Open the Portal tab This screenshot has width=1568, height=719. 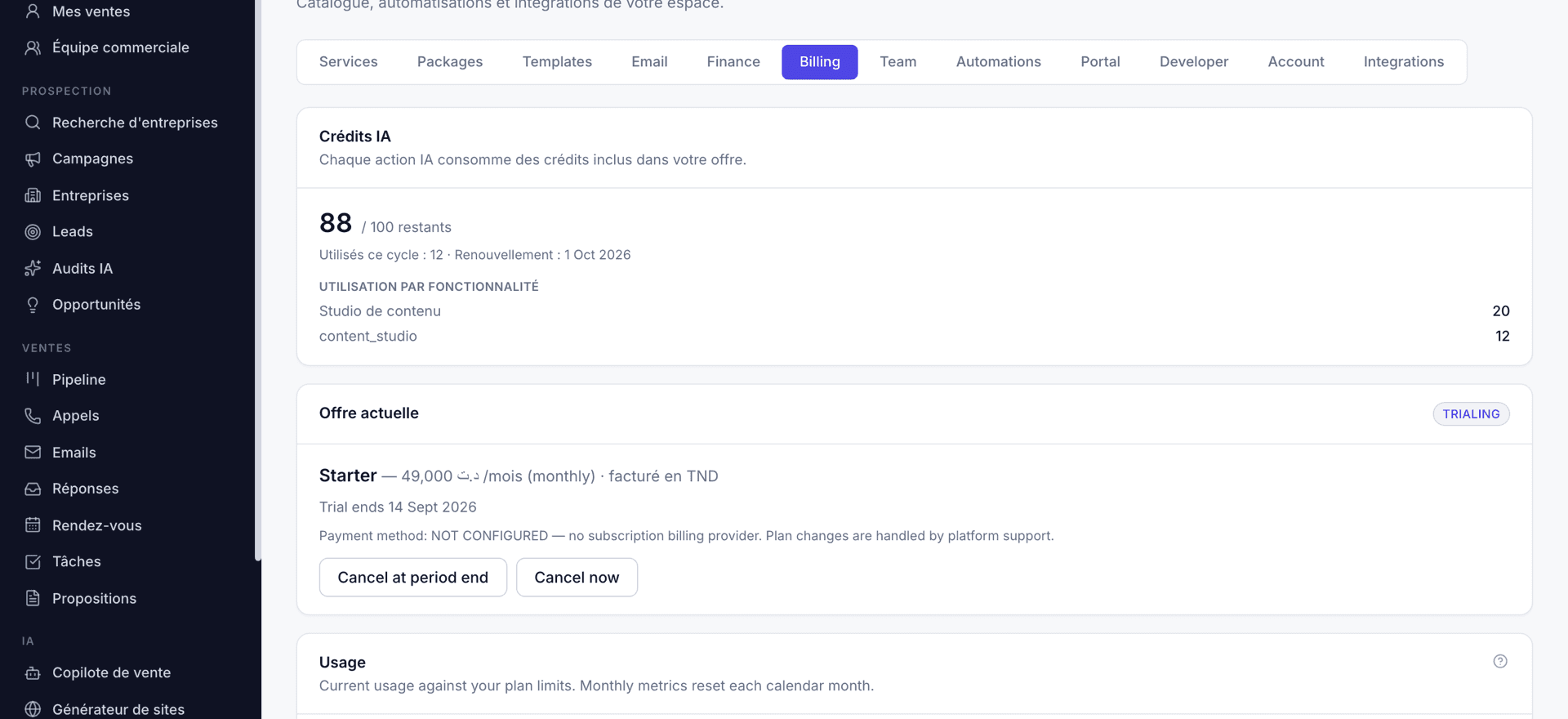pyautogui.click(x=1100, y=62)
